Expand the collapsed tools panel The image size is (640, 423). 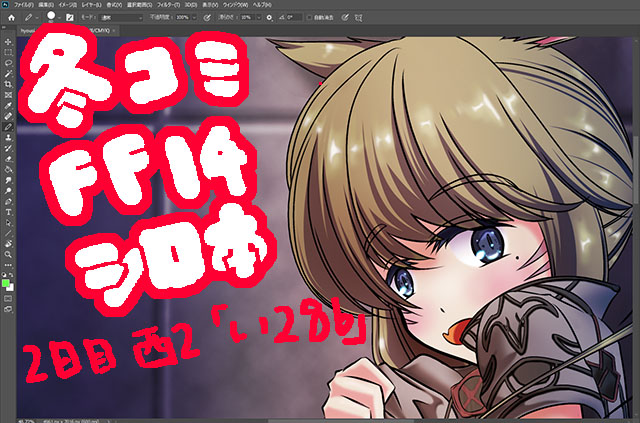[4, 27]
